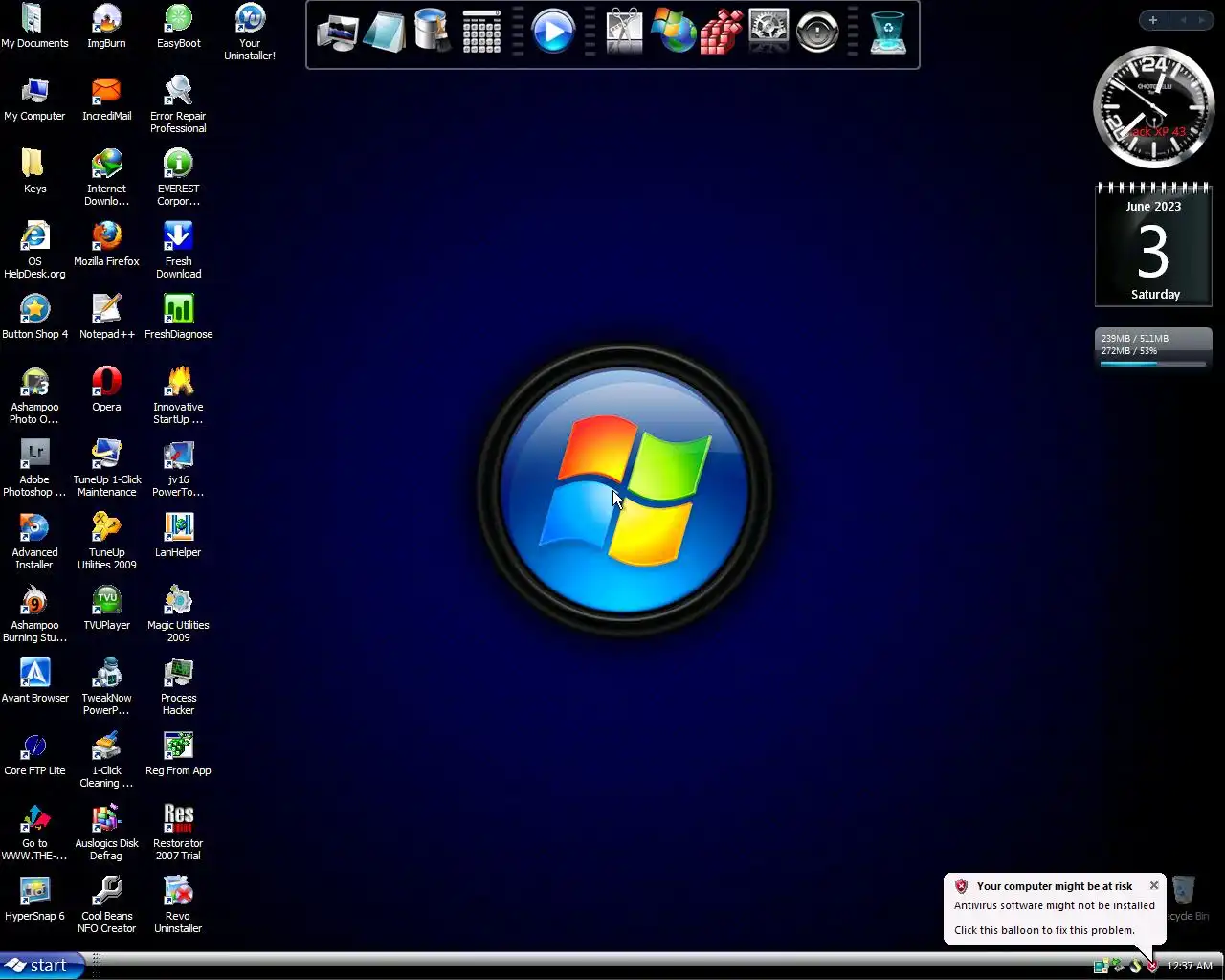
Task: Open the Your Uninstaller! shortcut
Action: (x=250, y=33)
